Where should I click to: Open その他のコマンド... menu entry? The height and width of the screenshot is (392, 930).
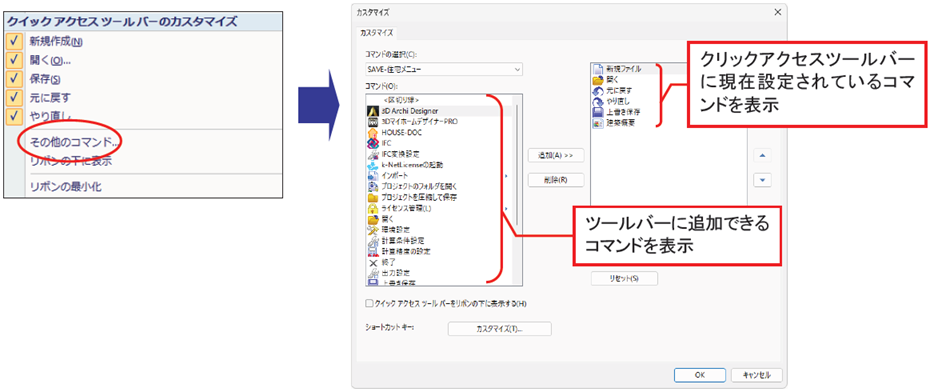pyautogui.click(x=75, y=142)
